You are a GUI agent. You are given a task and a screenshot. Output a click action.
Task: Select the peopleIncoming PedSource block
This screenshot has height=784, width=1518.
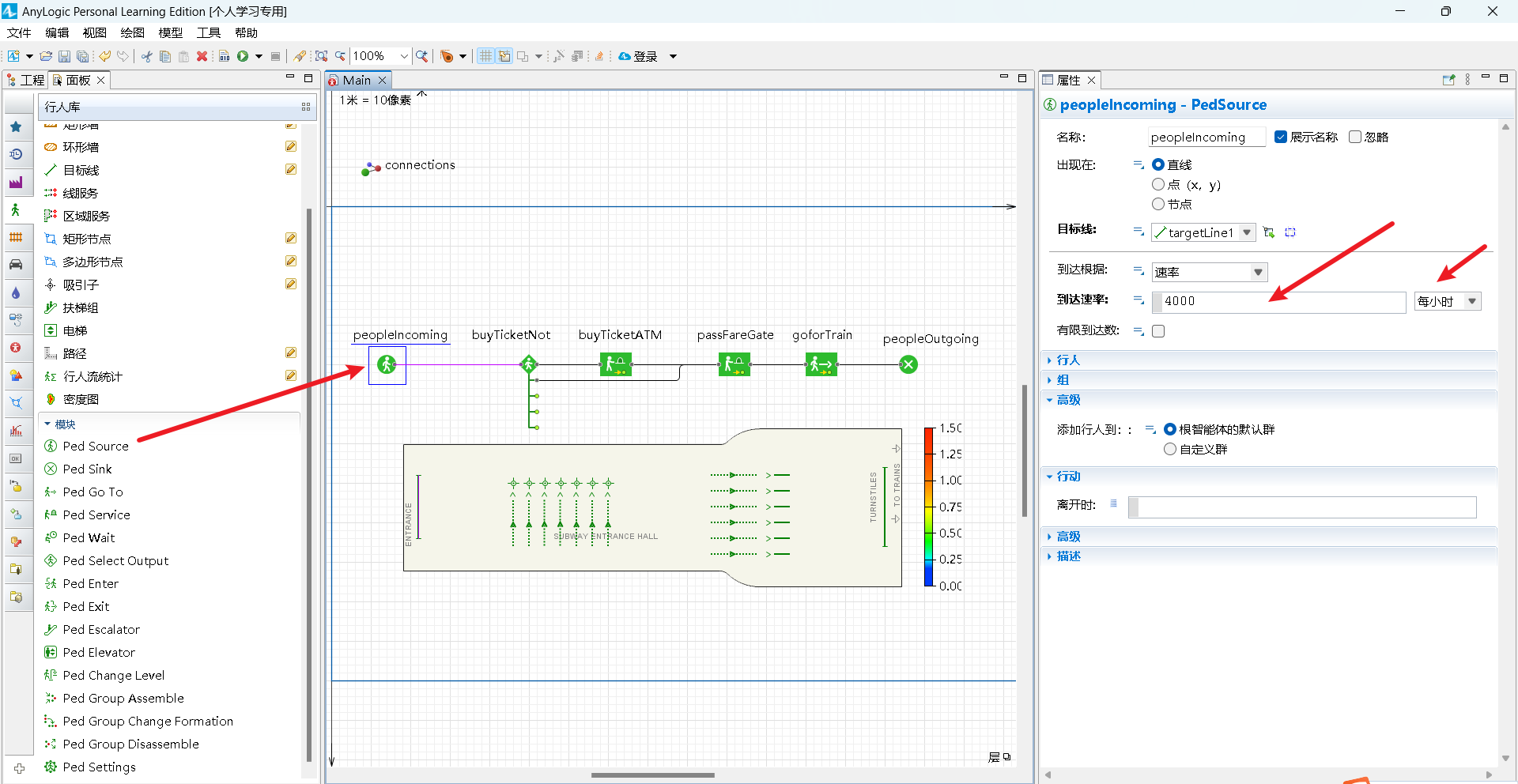pyautogui.click(x=387, y=364)
